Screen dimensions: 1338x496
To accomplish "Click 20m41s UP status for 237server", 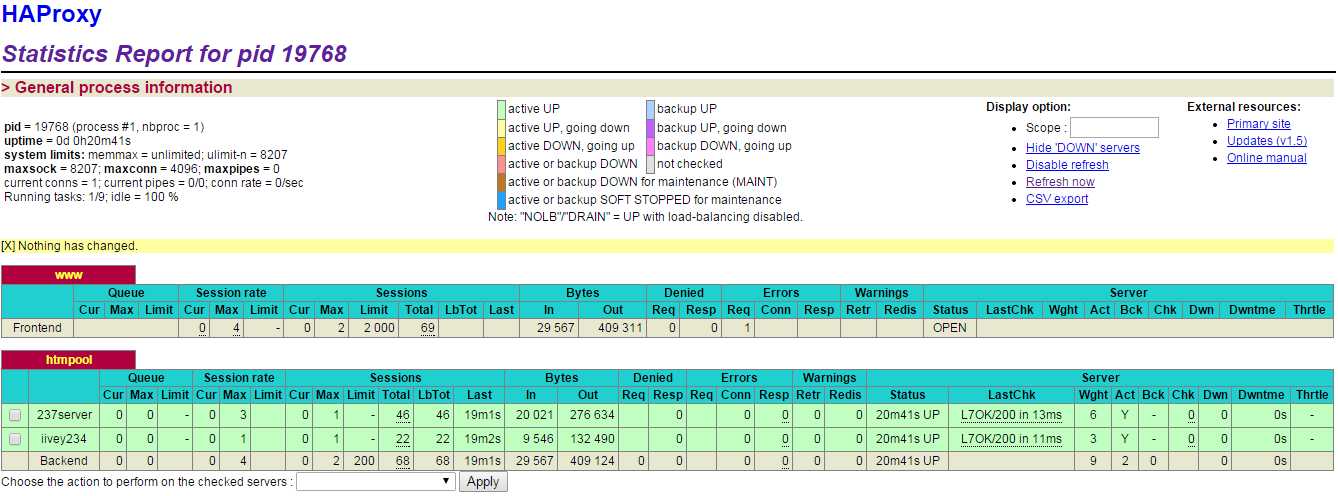I will tap(907, 415).
